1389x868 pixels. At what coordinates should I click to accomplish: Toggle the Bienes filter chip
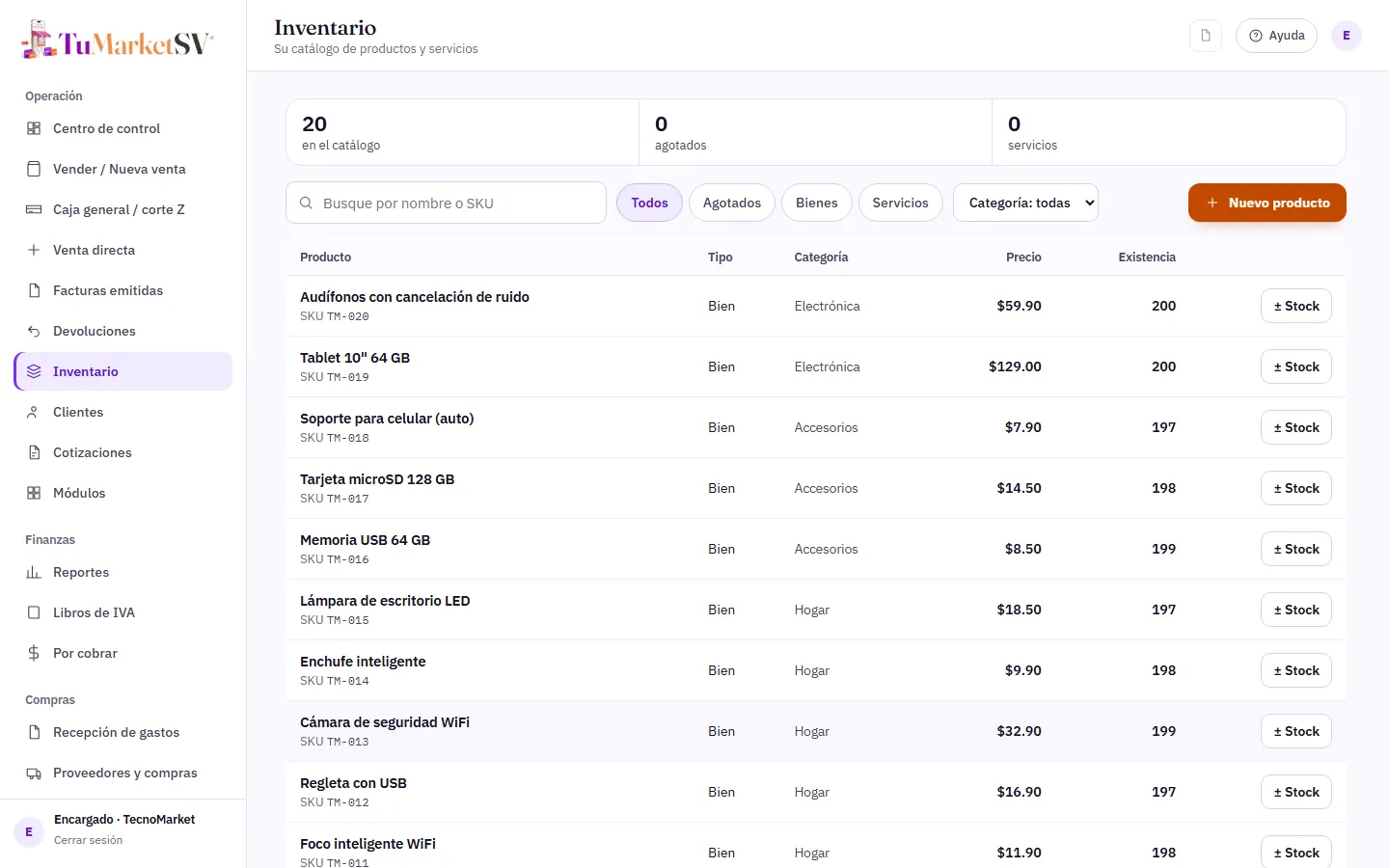[x=817, y=203]
